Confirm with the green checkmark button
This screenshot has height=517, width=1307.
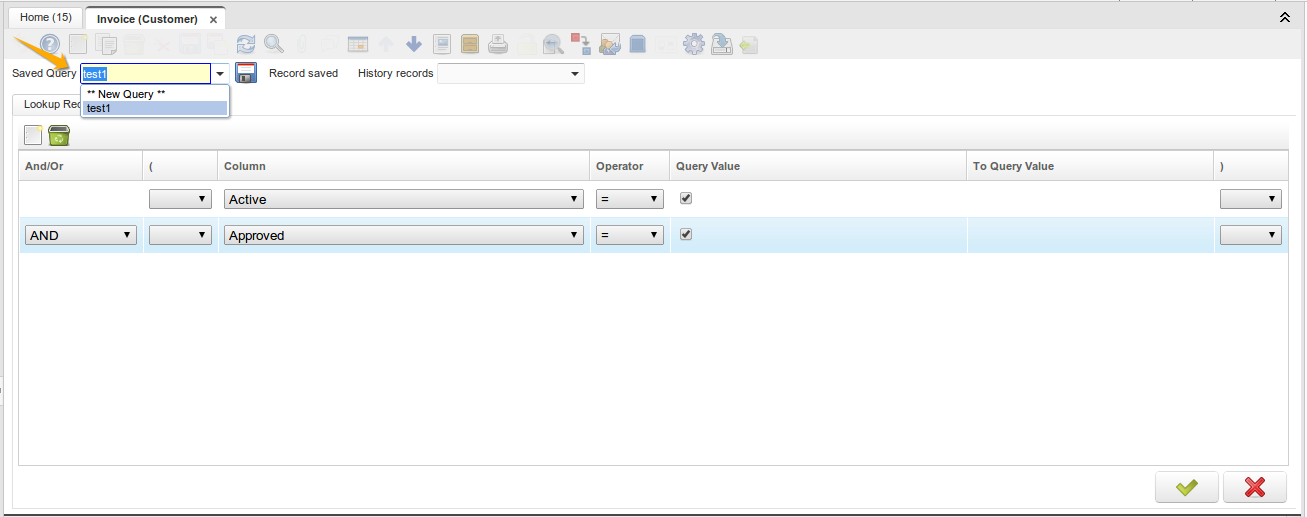(1186, 487)
